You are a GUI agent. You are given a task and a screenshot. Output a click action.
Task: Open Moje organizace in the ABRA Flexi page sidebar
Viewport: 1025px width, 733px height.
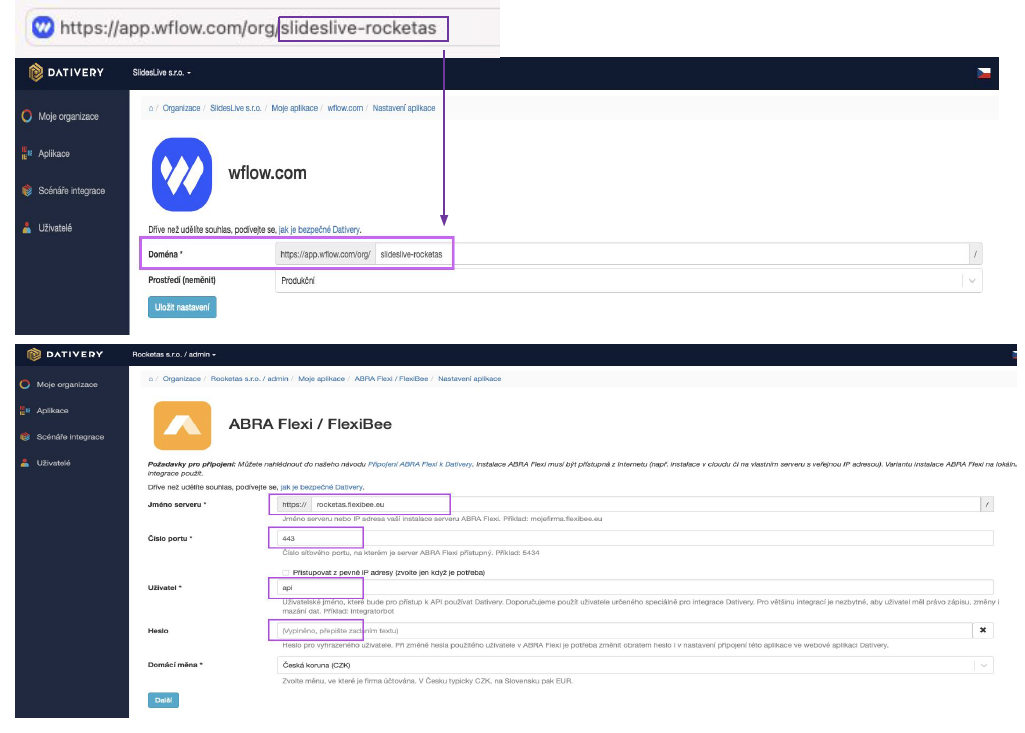click(x=59, y=384)
